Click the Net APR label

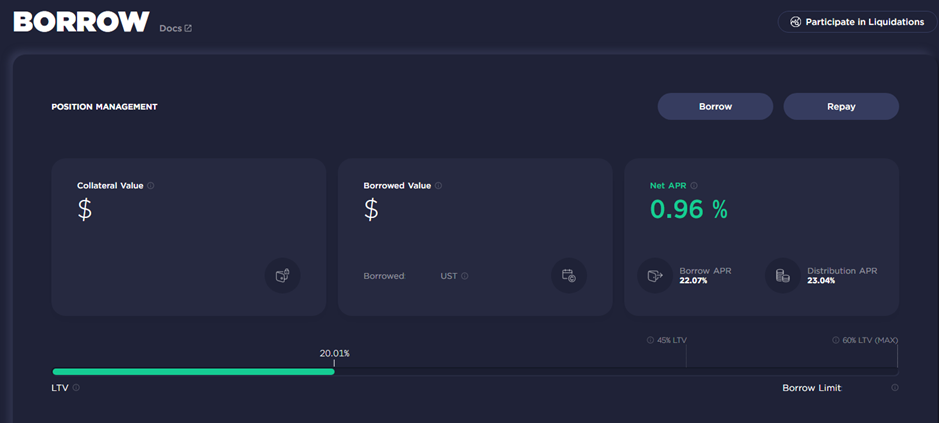[668, 186]
